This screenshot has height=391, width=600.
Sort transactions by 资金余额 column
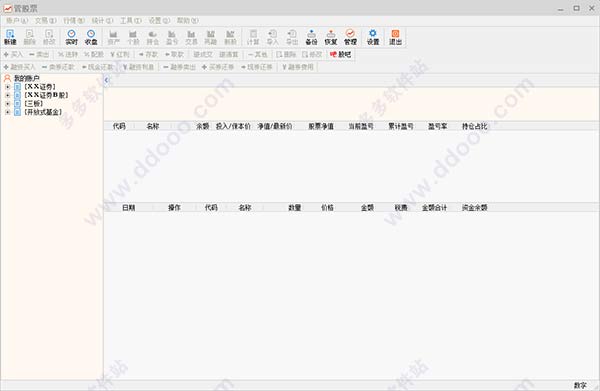pyautogui.click(x=474, y=208)
